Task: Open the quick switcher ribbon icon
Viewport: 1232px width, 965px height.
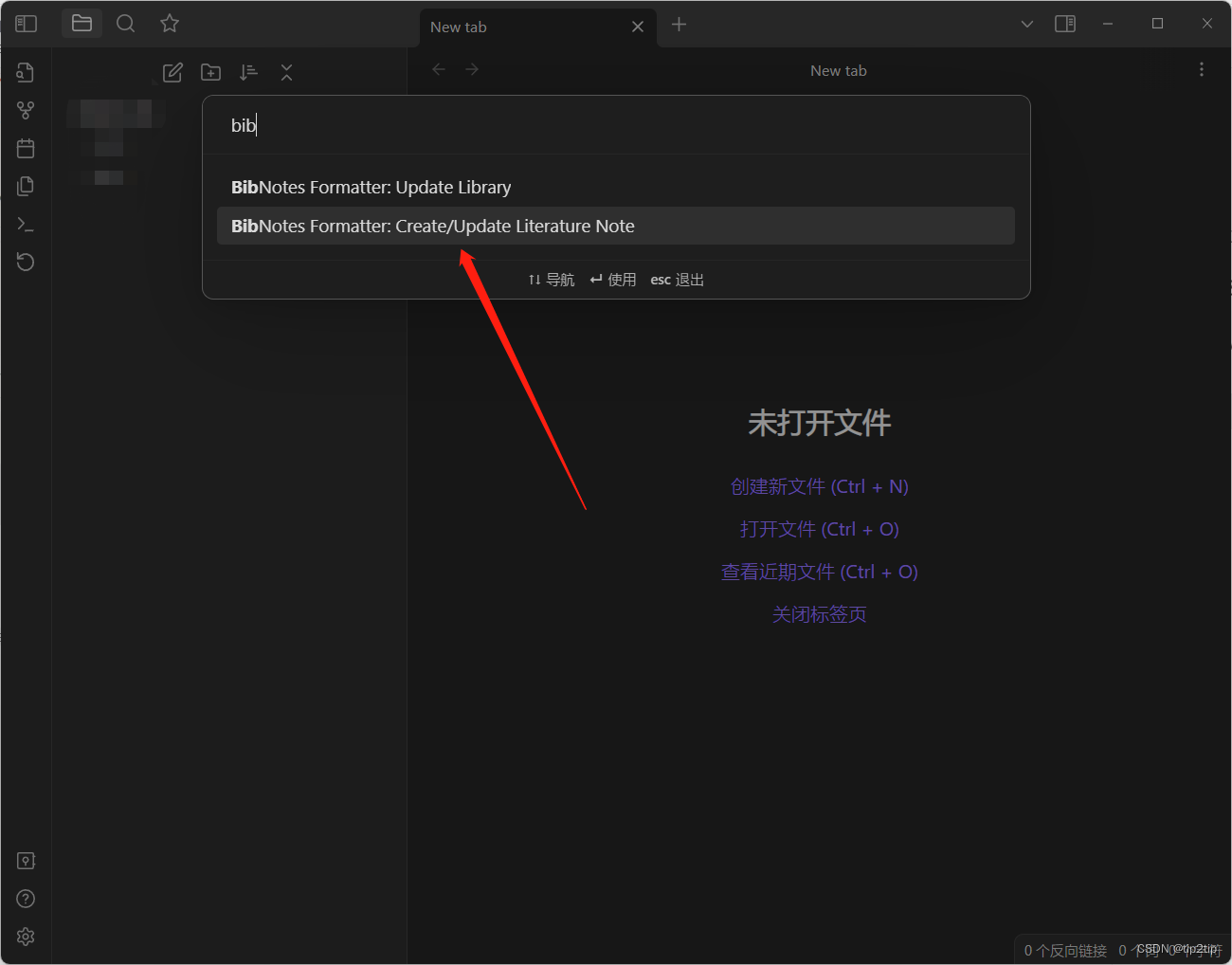Action: (x=26, y=72)
